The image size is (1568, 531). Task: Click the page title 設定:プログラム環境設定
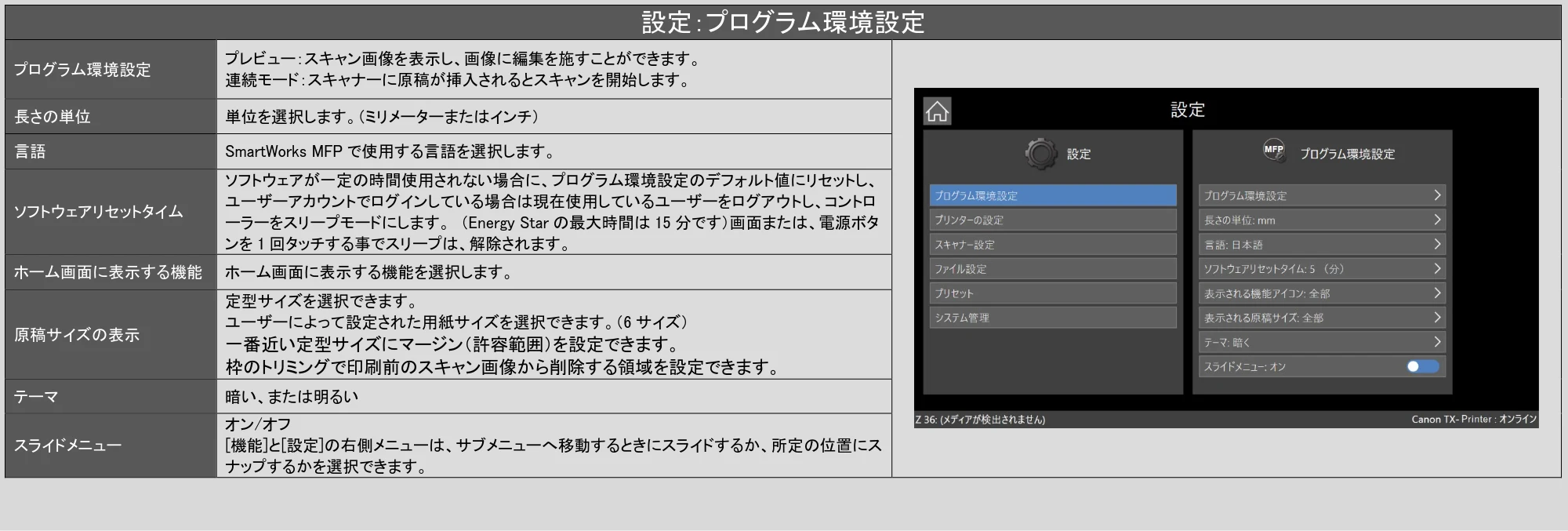tap(783, 22)
